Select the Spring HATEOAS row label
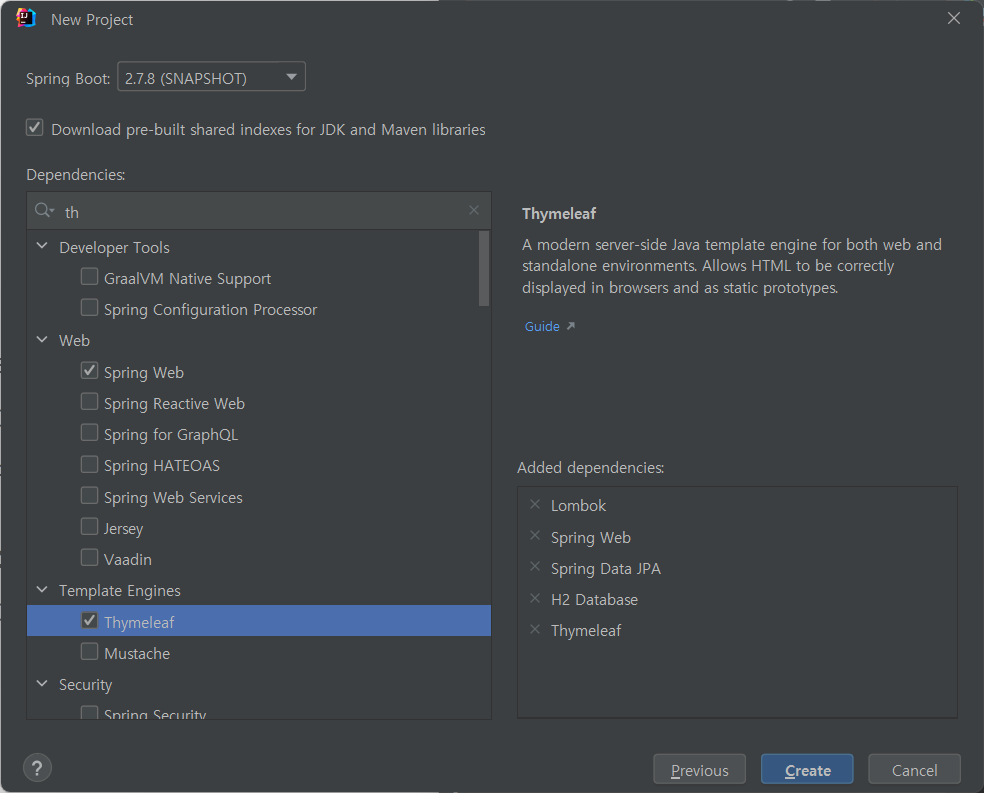 (161, 466)
